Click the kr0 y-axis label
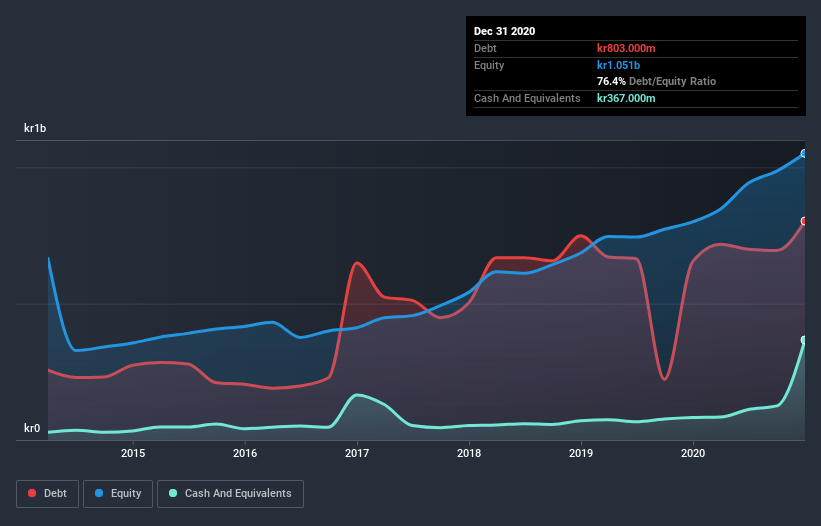The width and height of the screenshot is (821, 526). point(32,428)
